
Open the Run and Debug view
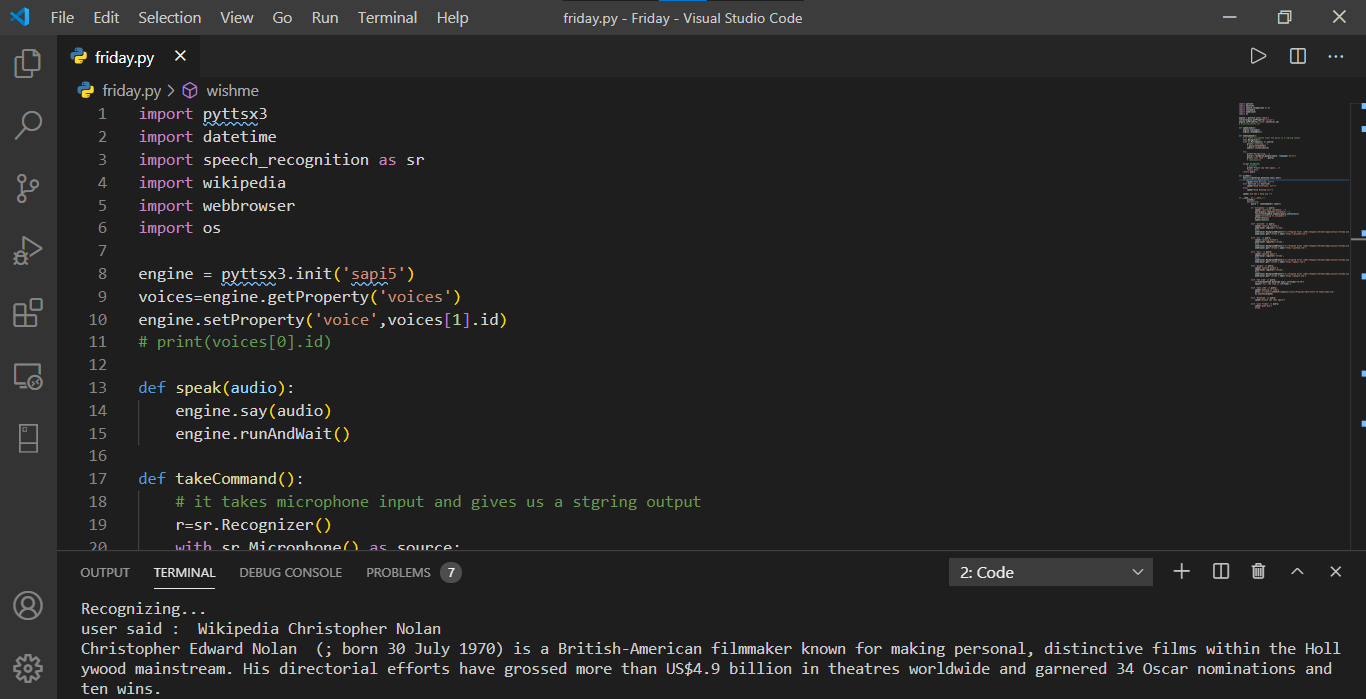point(28,250)
